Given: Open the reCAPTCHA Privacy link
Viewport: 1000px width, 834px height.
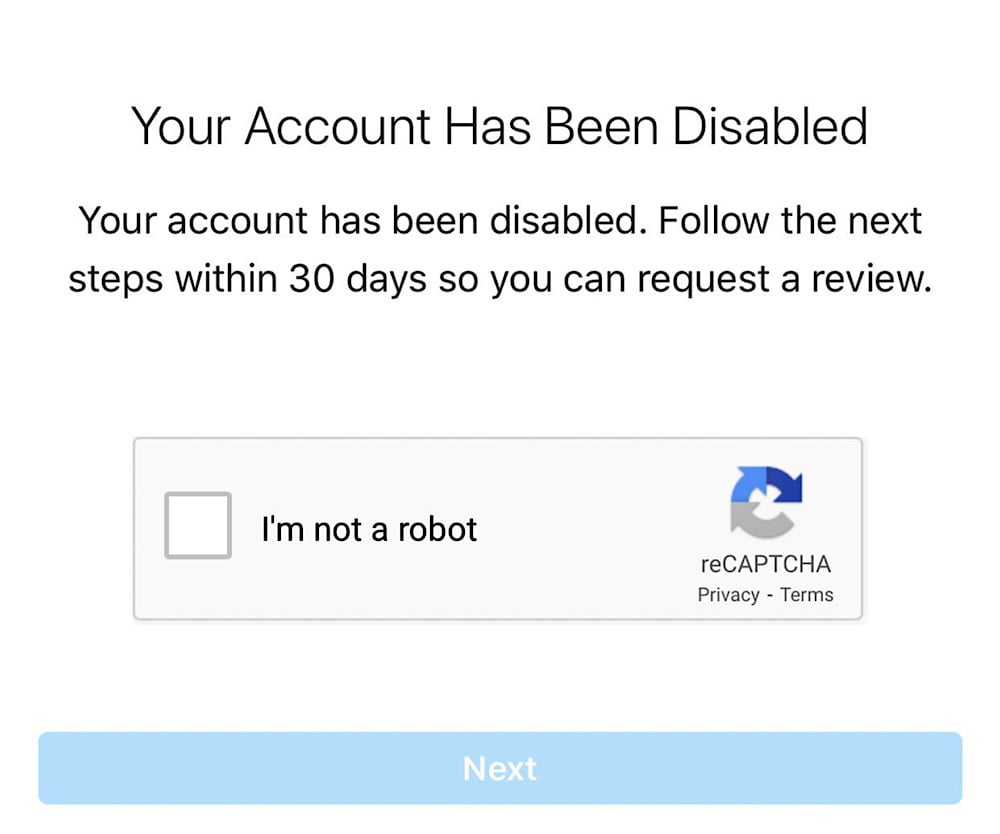Looking at the screenshot, I should point(728,595).
